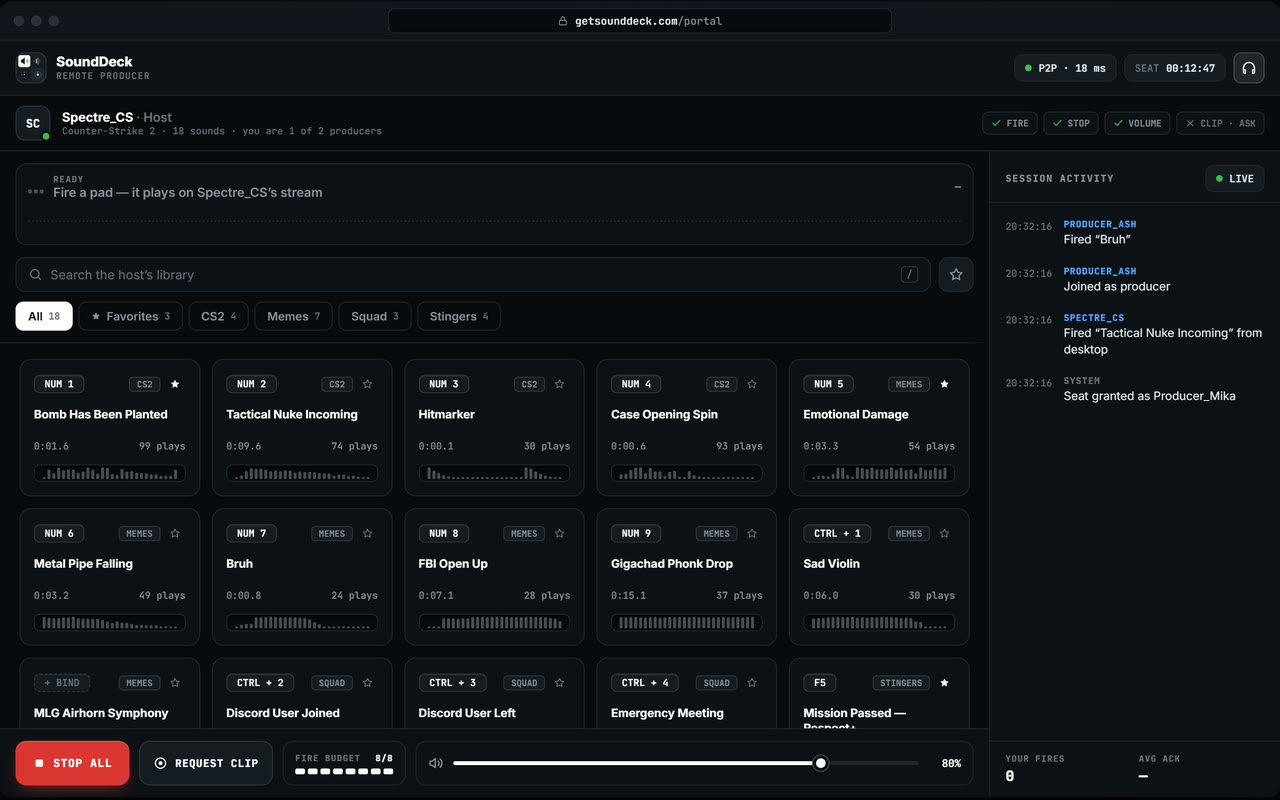The image size is (1280, 800).
Task: Click the FIRE permission chip
Action: coord(1010,123)
